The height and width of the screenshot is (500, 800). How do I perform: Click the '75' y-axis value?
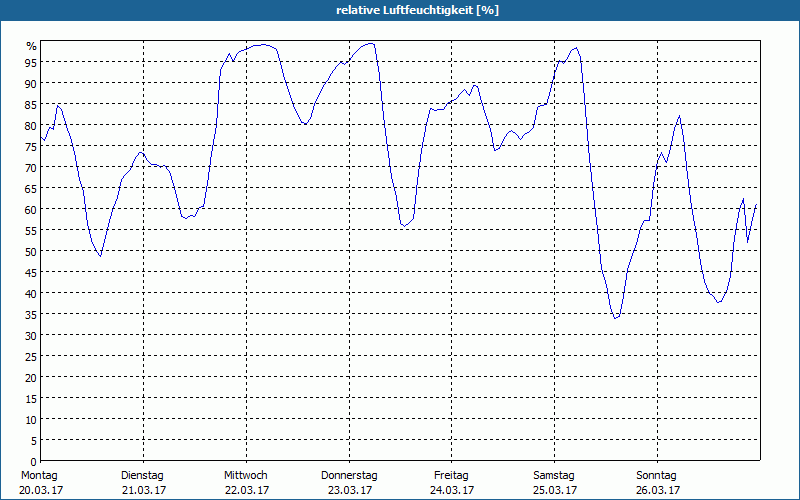(x=31, y=147)
